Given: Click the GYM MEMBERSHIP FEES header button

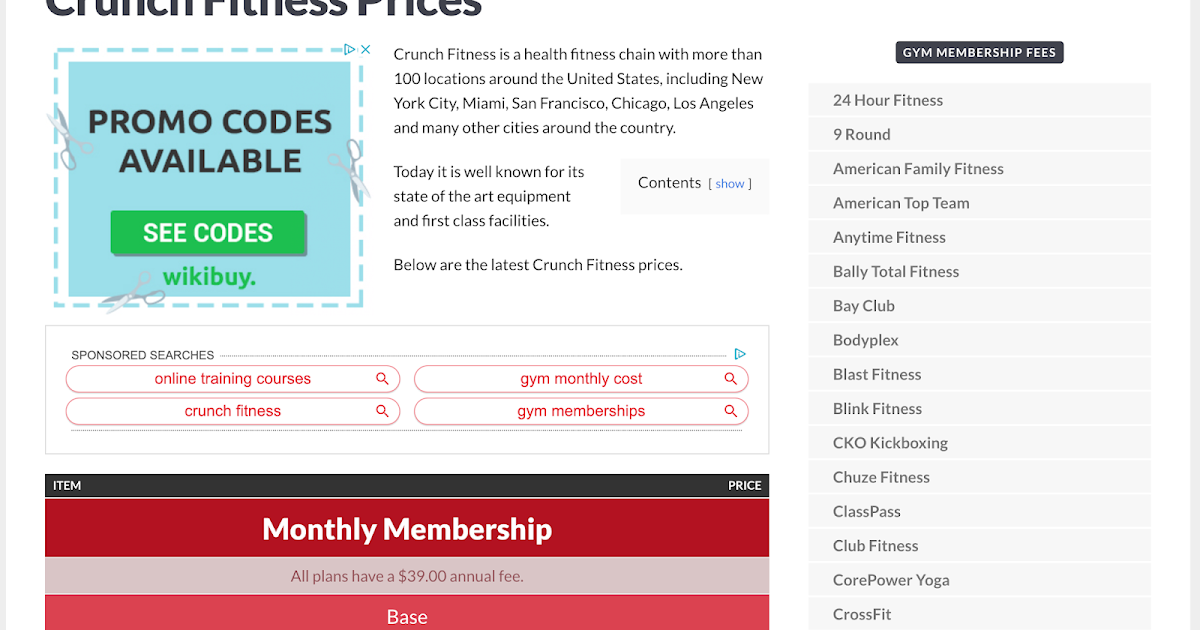Looking at the screenshot, I should pyautogui.click(x=979, y=52).
